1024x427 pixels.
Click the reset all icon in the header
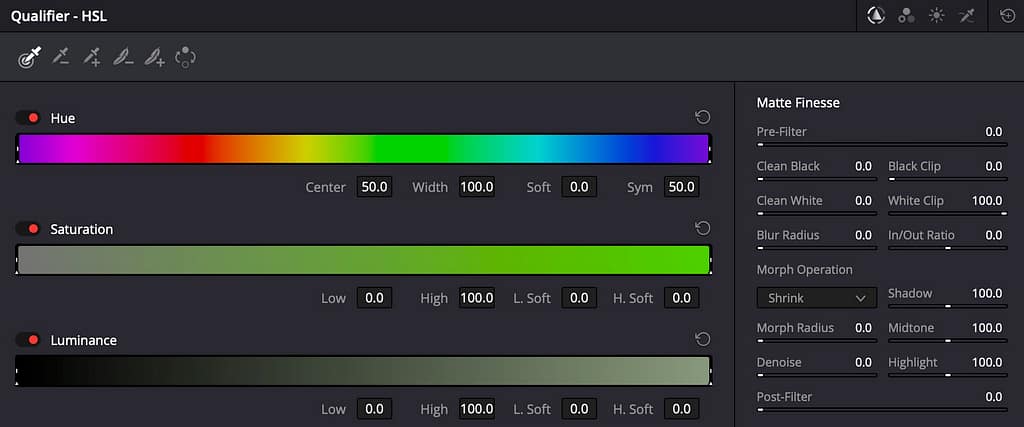1008,16
